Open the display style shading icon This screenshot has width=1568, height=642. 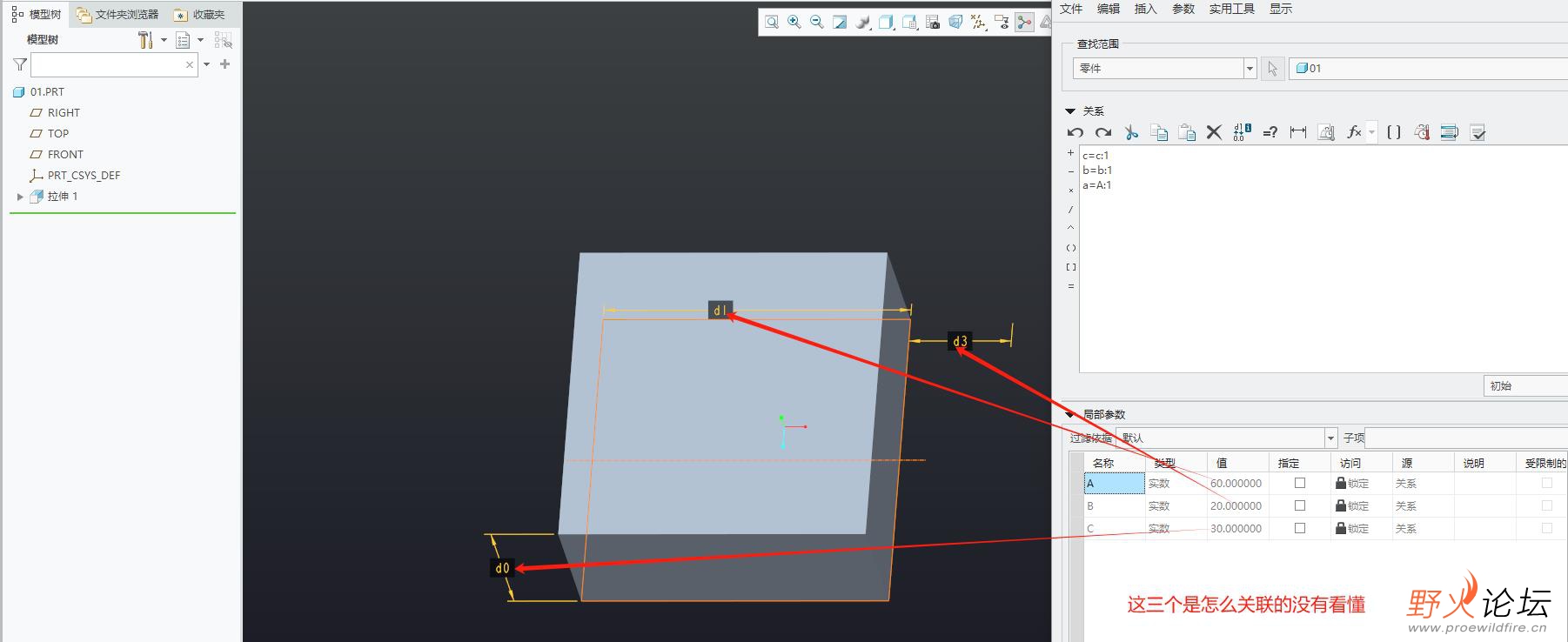pos(863,23)
